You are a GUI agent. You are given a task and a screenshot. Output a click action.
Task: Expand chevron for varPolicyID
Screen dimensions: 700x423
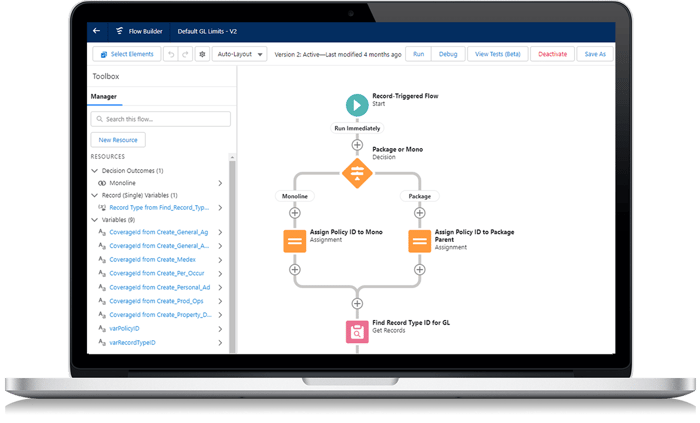220,329
